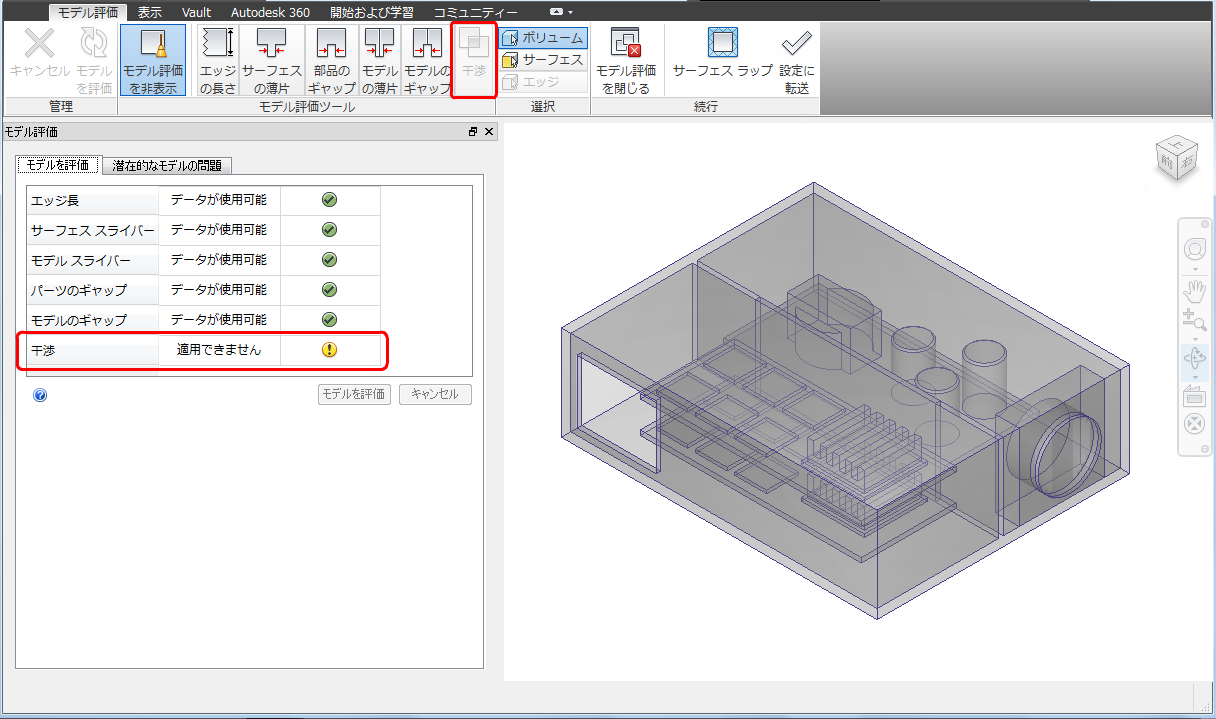Click the モデルを評価 button in panel
1216x719 pixels.
tap(353, 394)
